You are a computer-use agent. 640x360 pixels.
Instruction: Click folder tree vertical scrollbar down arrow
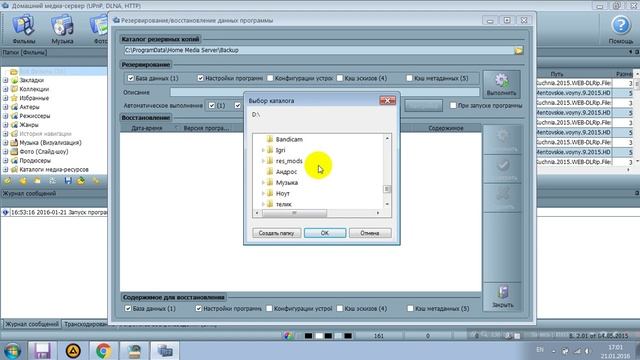pyautogui.click(x=387, y=204)
